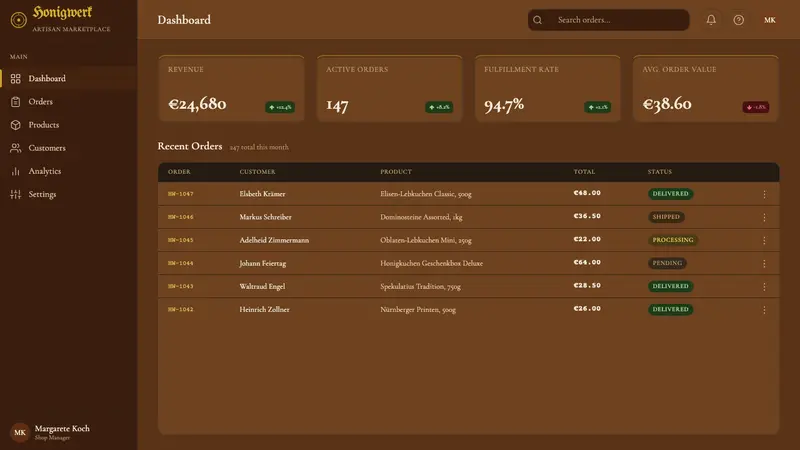Viewport: 800px width, 450px height.
Task: Click the Orders clipboard icon
Action: point(16,102)
